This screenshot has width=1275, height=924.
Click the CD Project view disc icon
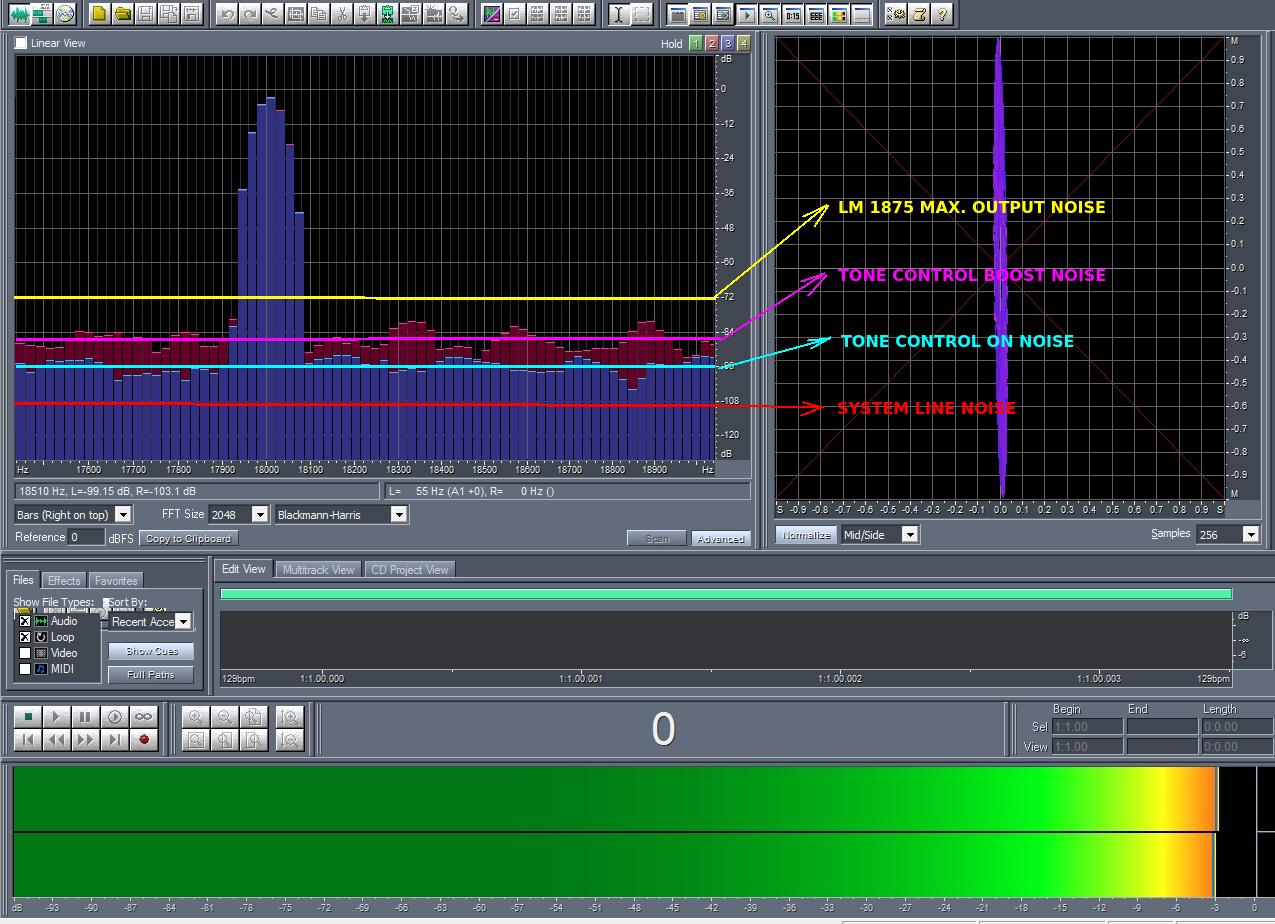(65, 14)
